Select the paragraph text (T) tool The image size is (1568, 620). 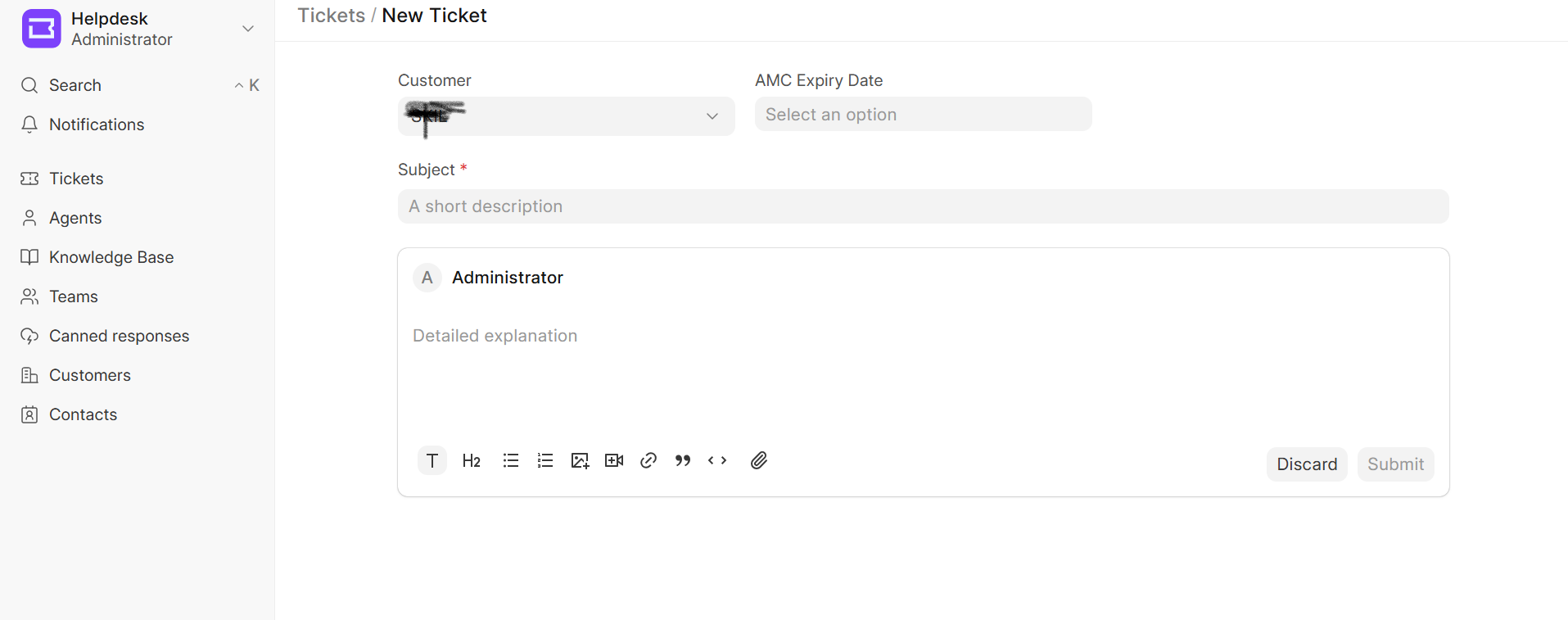(432, 460)
